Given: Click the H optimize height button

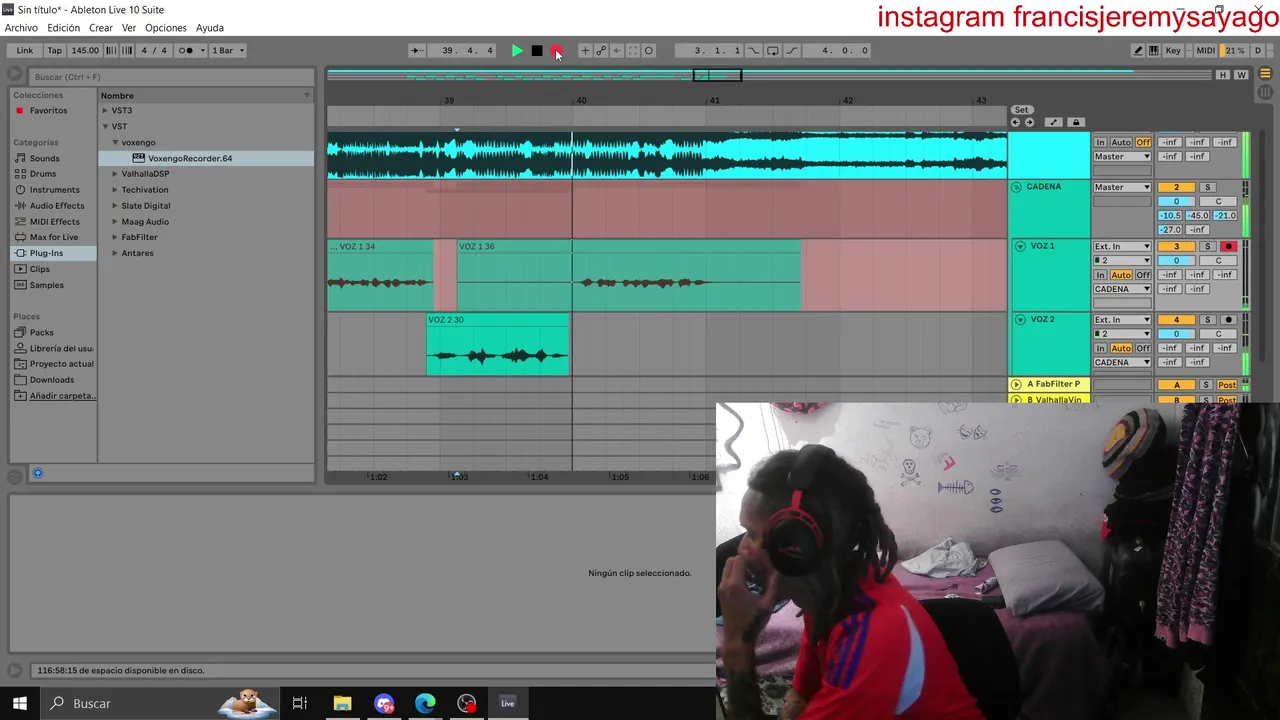Looking at the screenshot, I should tap(1223, 75).
